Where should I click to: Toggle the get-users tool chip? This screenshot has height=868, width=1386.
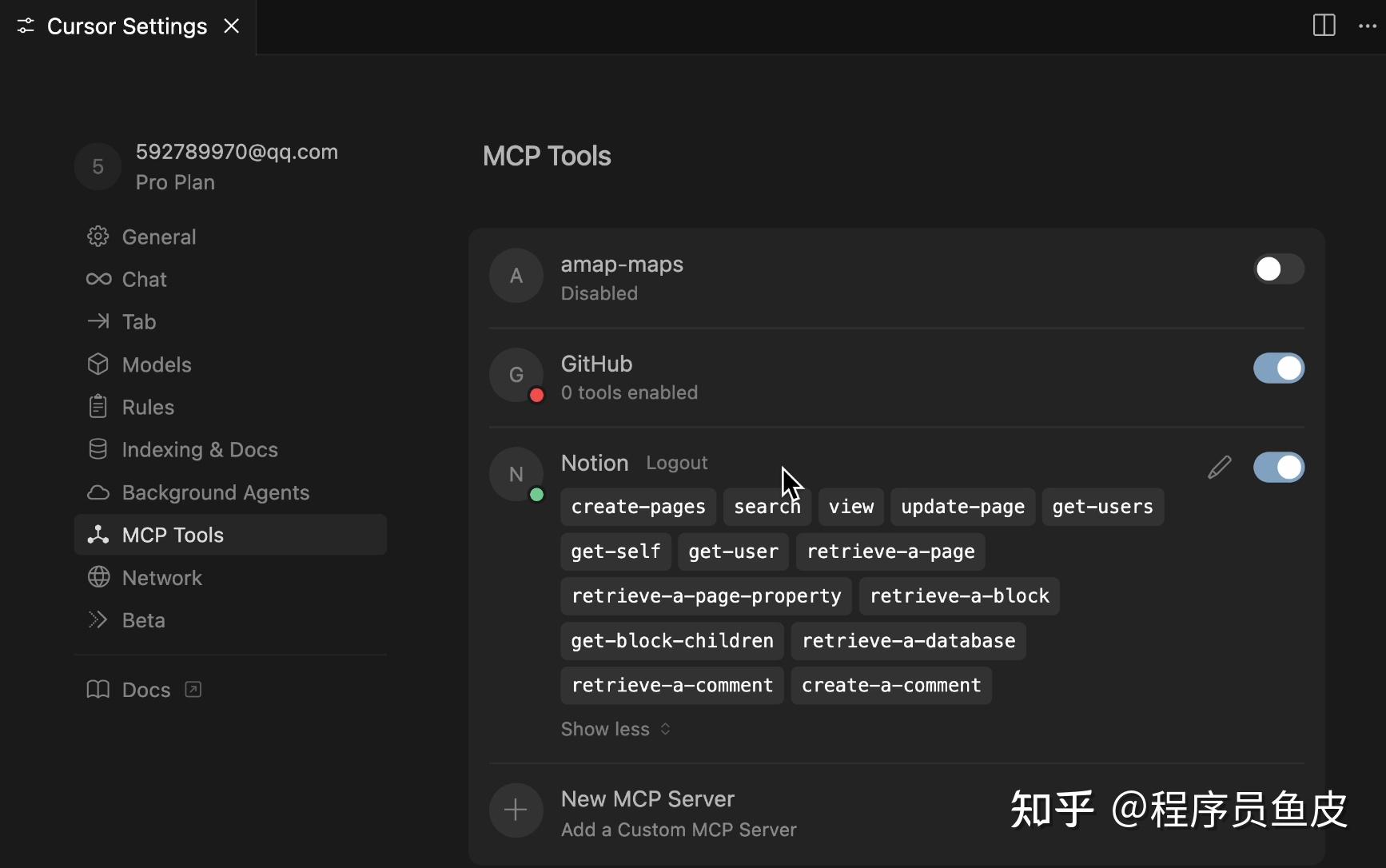click(x=1103, y=507)
